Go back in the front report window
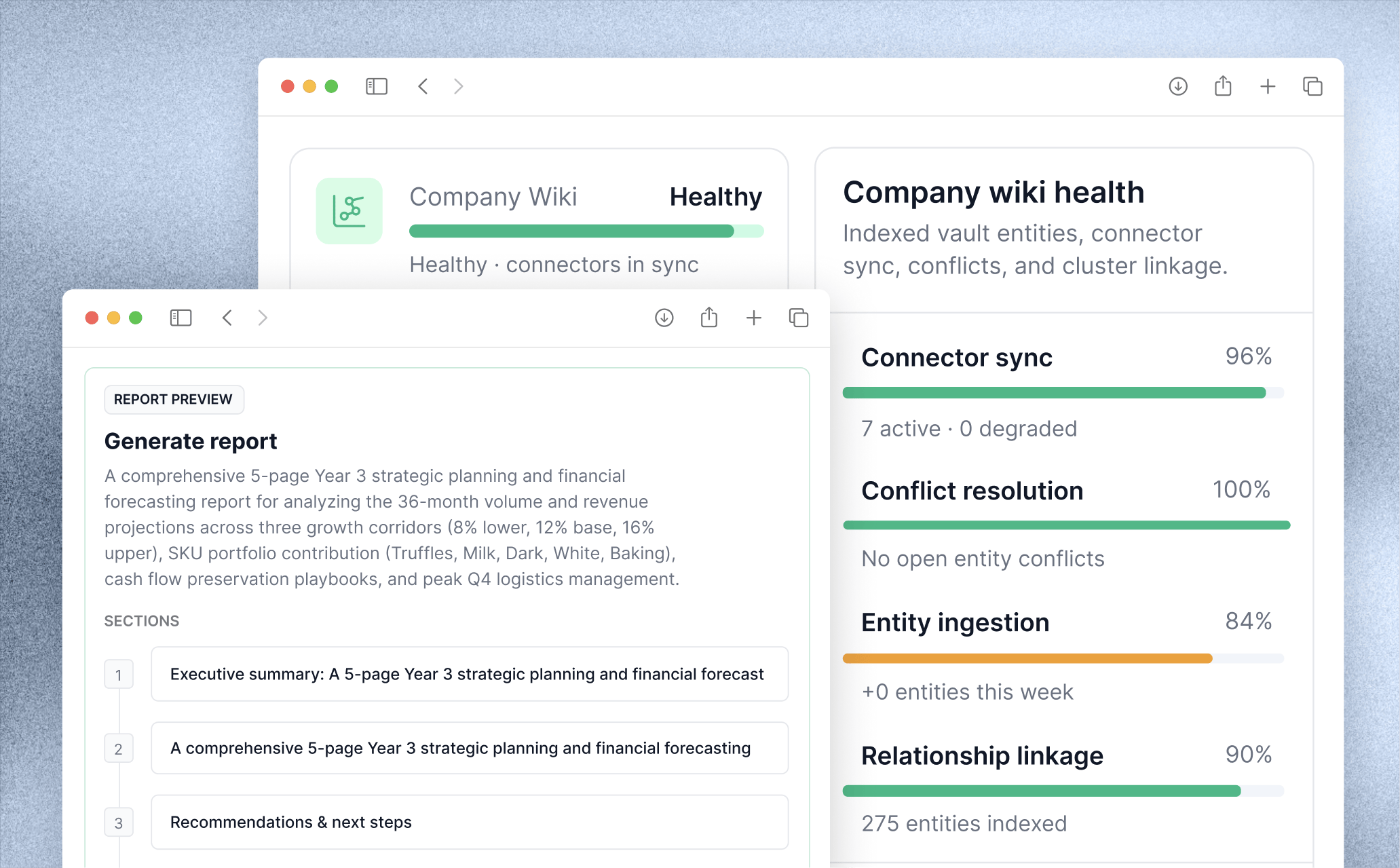Viewport: 1400px width, 868px height. tap(227, 318)
